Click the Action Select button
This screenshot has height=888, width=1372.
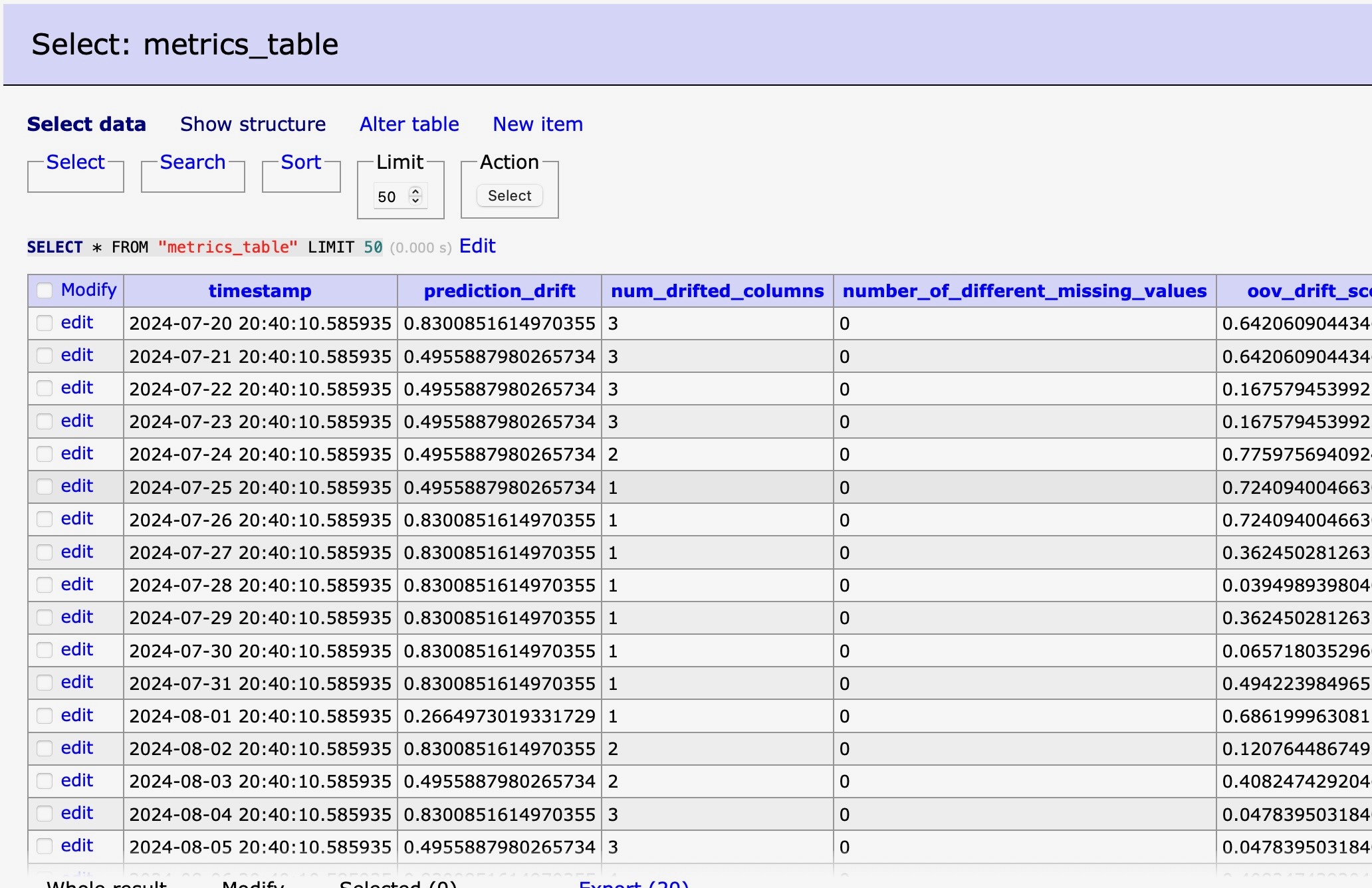509,195
